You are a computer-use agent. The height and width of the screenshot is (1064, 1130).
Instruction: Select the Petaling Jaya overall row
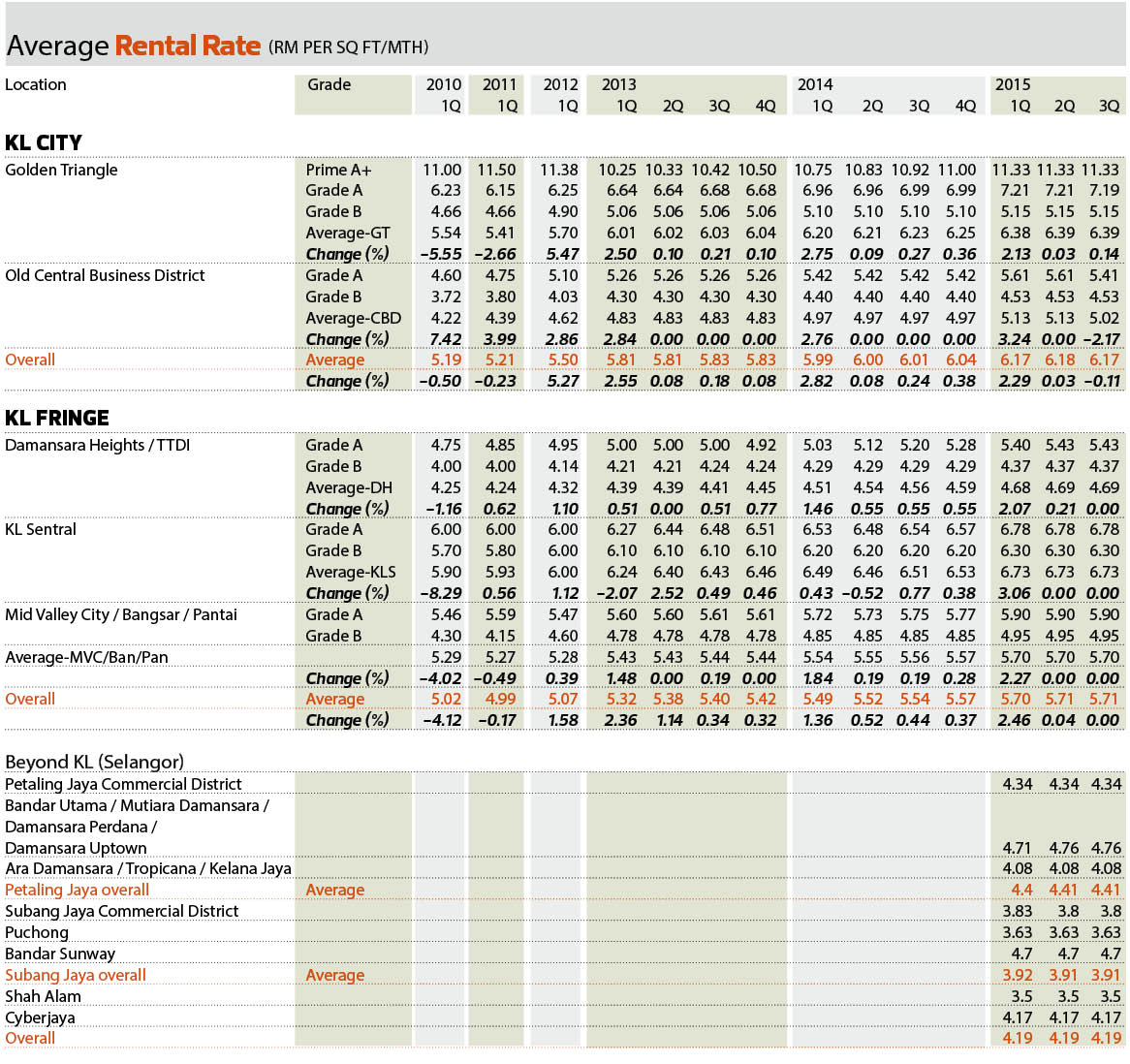(564, 891)
